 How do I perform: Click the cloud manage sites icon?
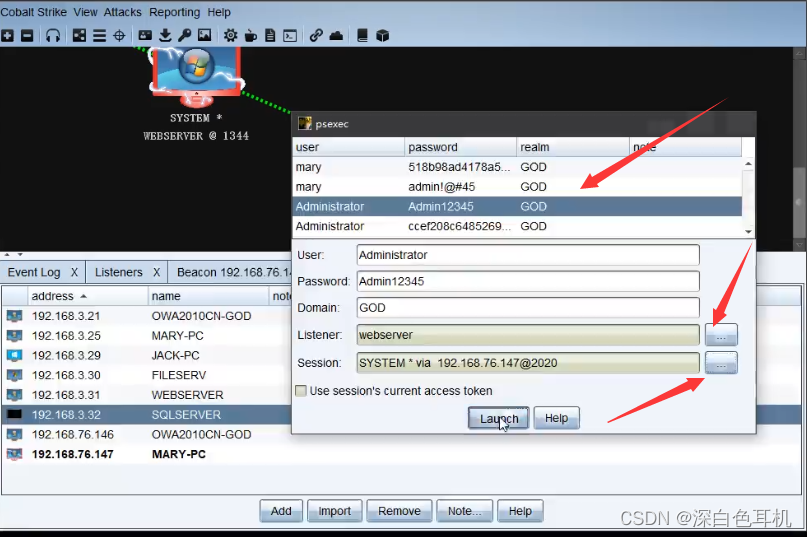[336, 36]
